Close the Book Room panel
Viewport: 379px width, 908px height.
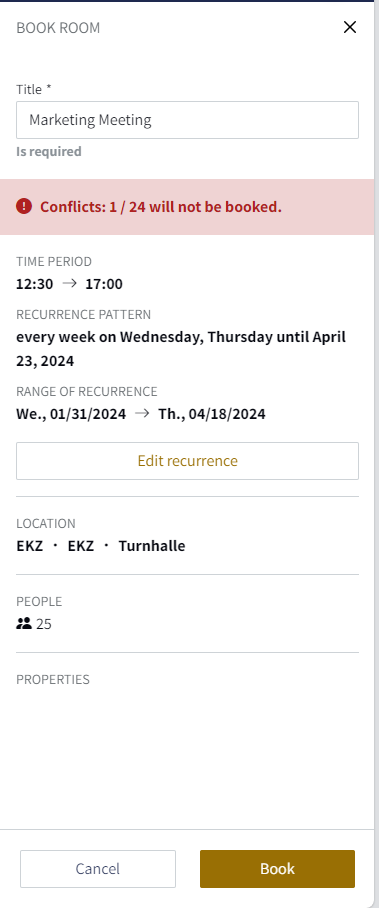349,27
